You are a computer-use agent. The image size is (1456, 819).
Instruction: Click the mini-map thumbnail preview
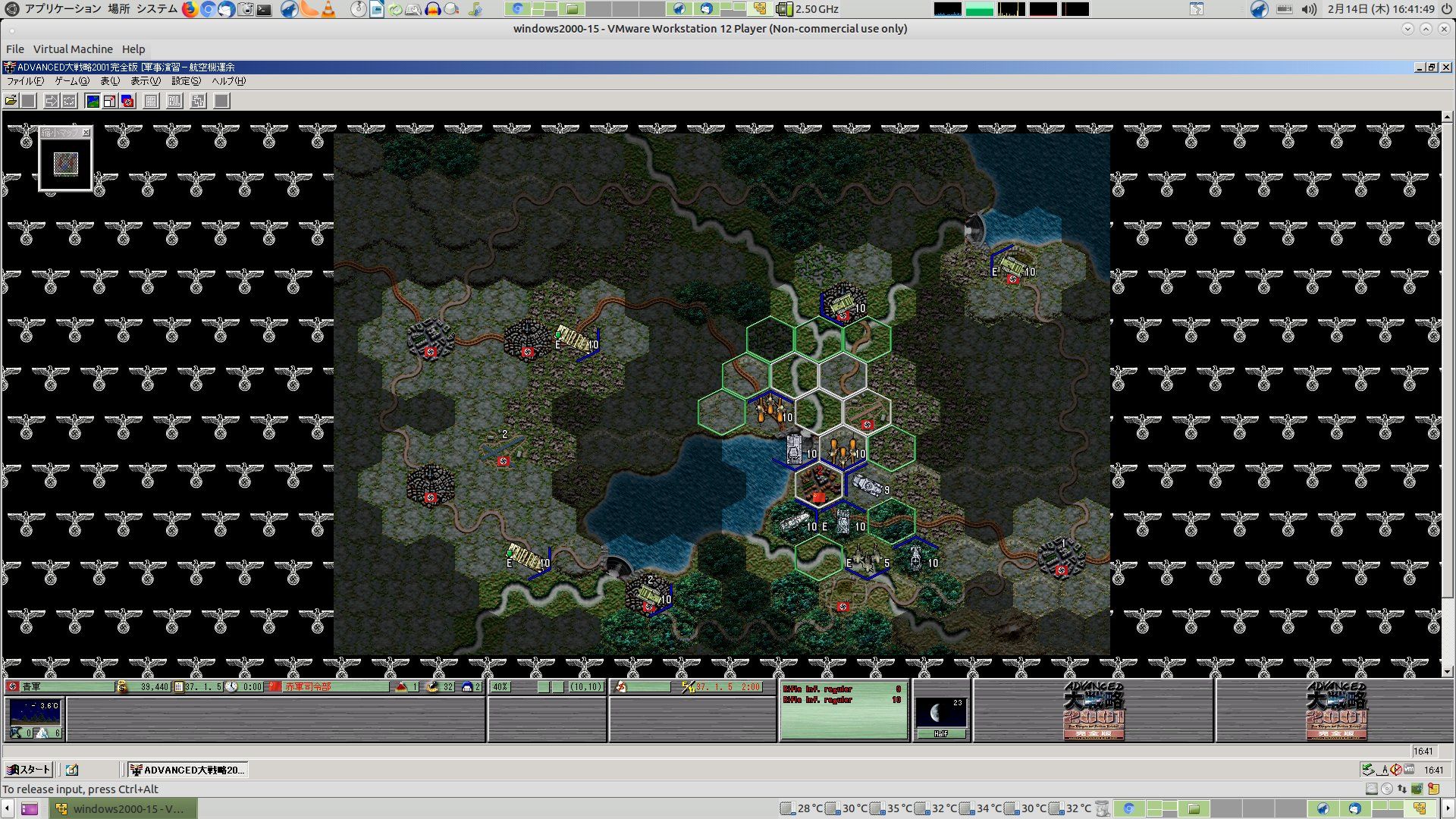coord(66,163)
